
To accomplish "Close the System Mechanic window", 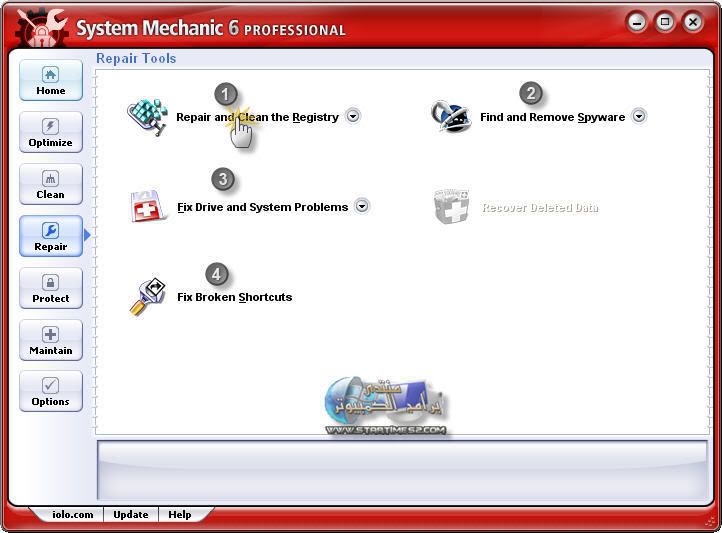I will [693, 22].
